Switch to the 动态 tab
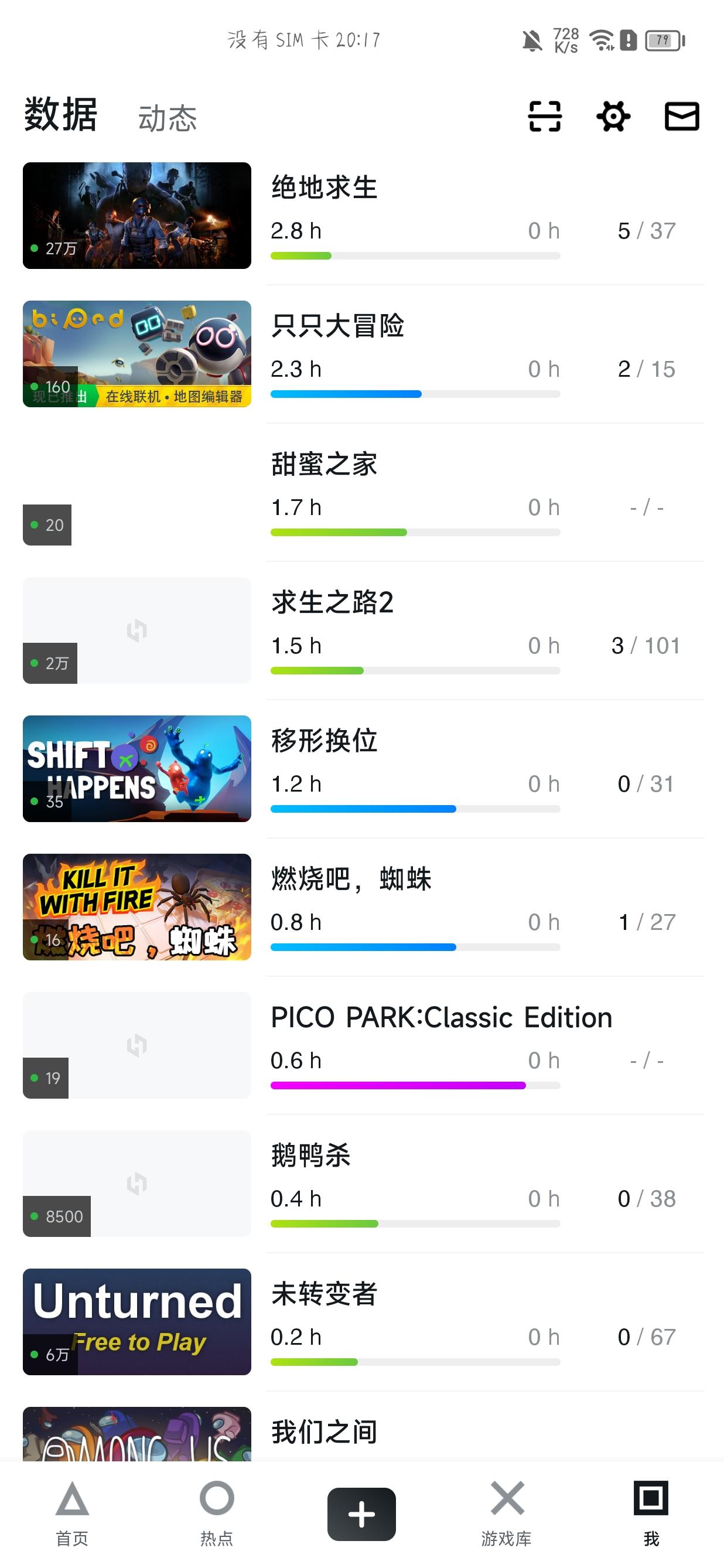This screenshot has width=724, height=1568. 168,118
